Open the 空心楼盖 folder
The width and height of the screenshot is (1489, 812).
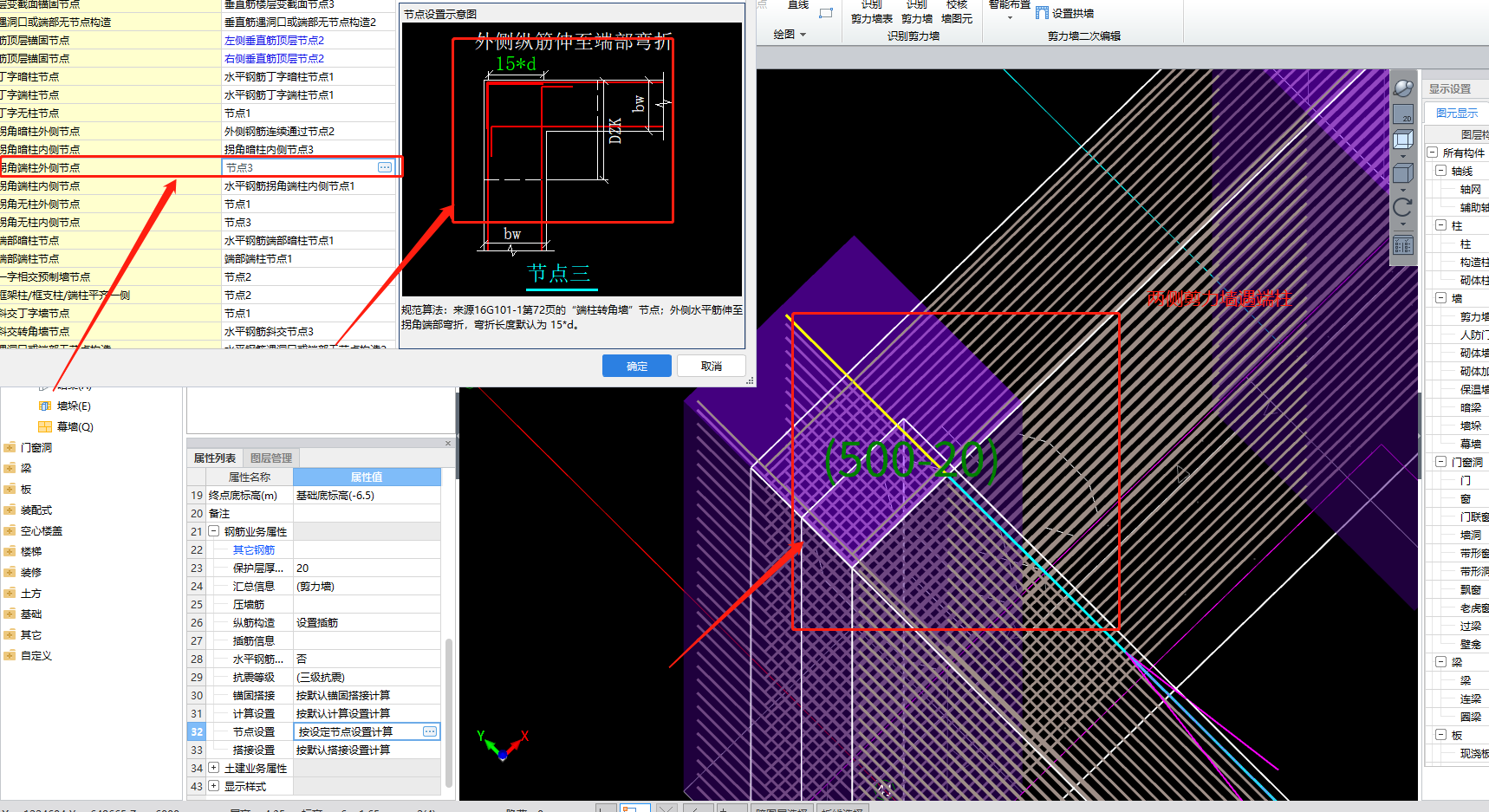(x=10, y=530)
